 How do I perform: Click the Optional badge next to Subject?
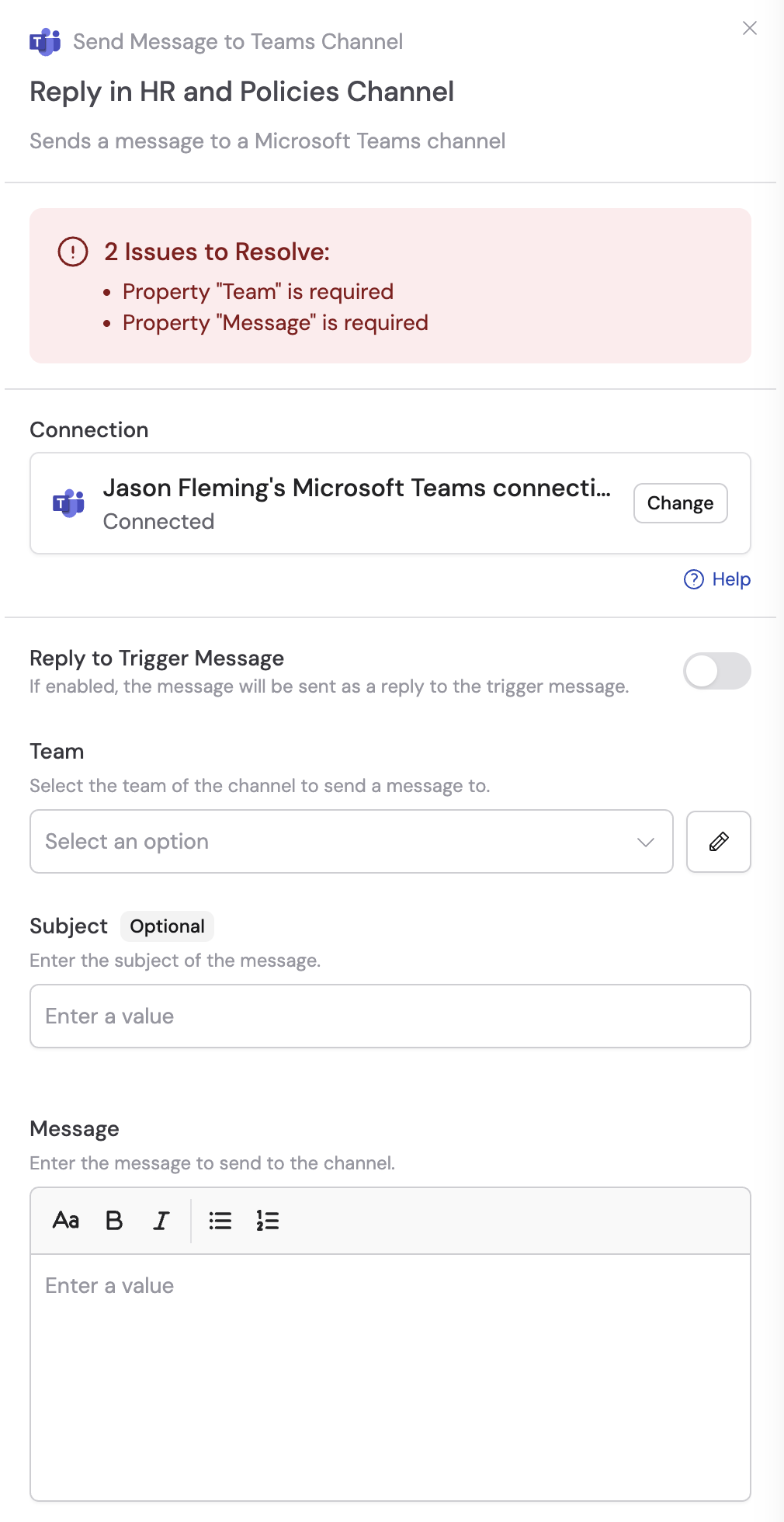pyautogui.click(x=167, y=926)
